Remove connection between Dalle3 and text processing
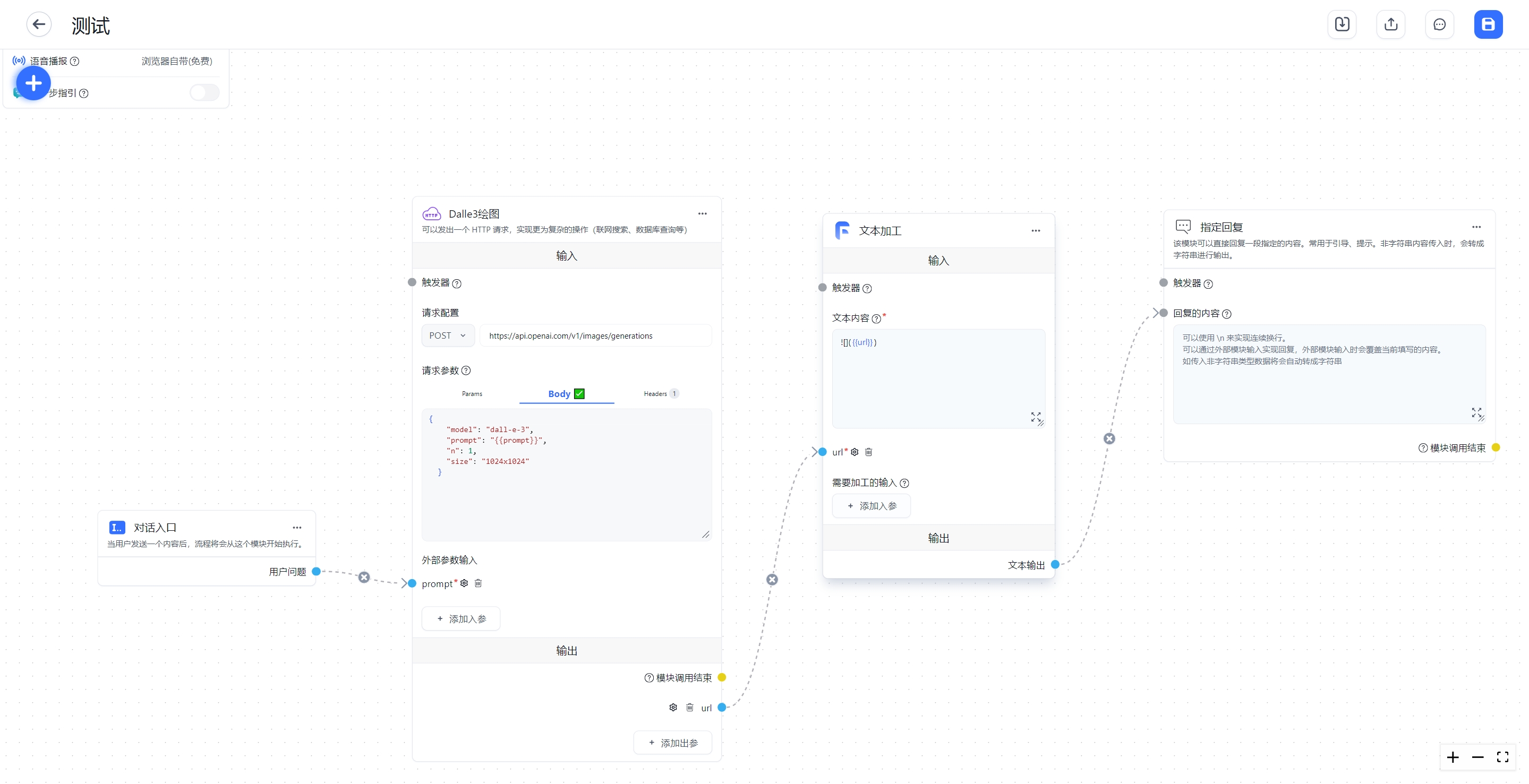1529x784 pixels. click(772, 580)
